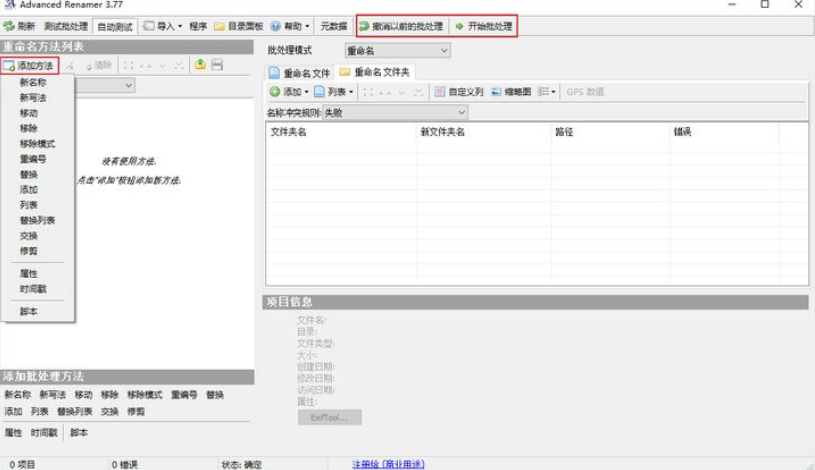Click the 文件夹名 column header
The height and width of the screenshot is (470, 815).
[341, 132]
